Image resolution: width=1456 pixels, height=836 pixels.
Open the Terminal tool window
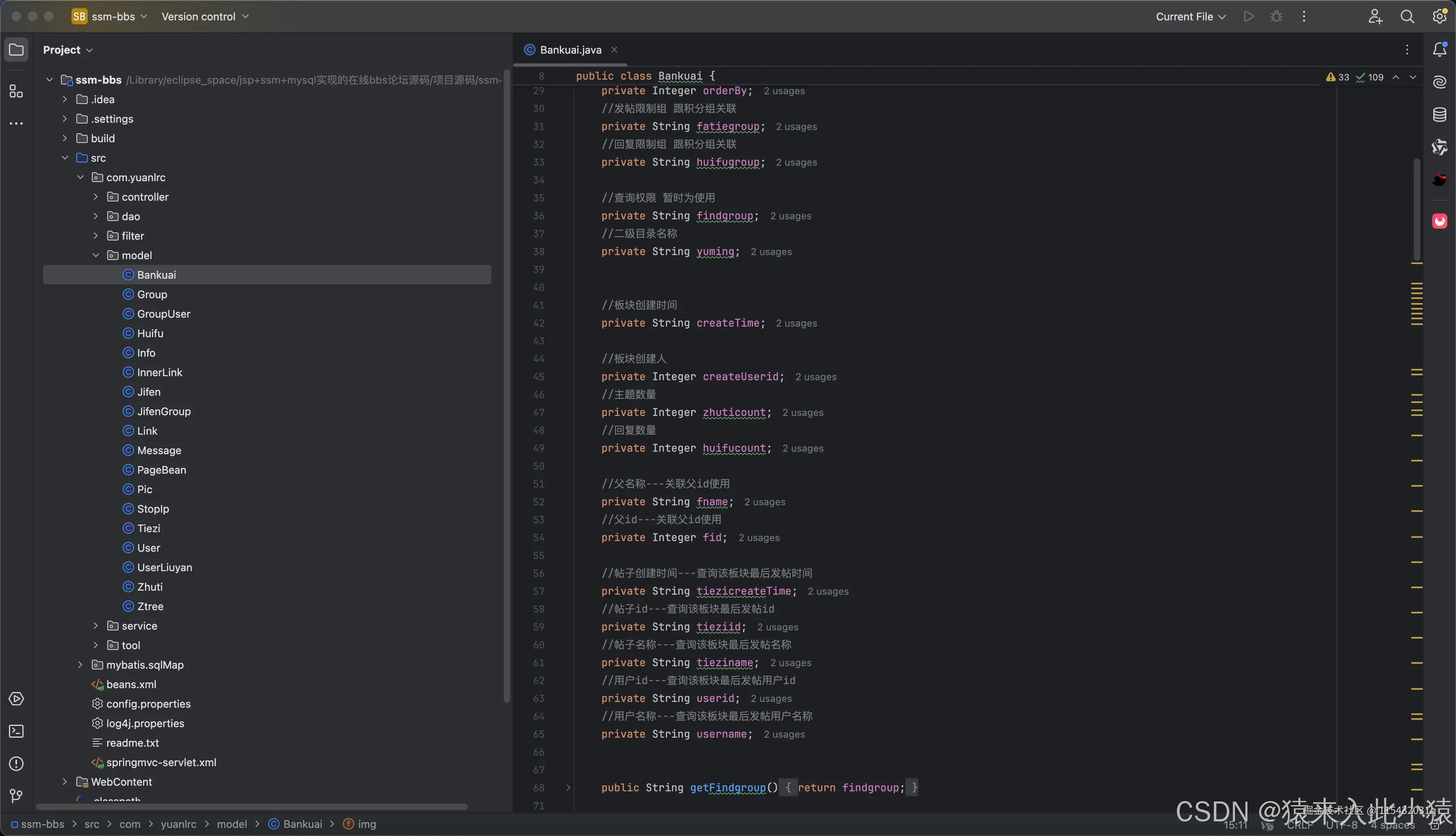point(16,731)
